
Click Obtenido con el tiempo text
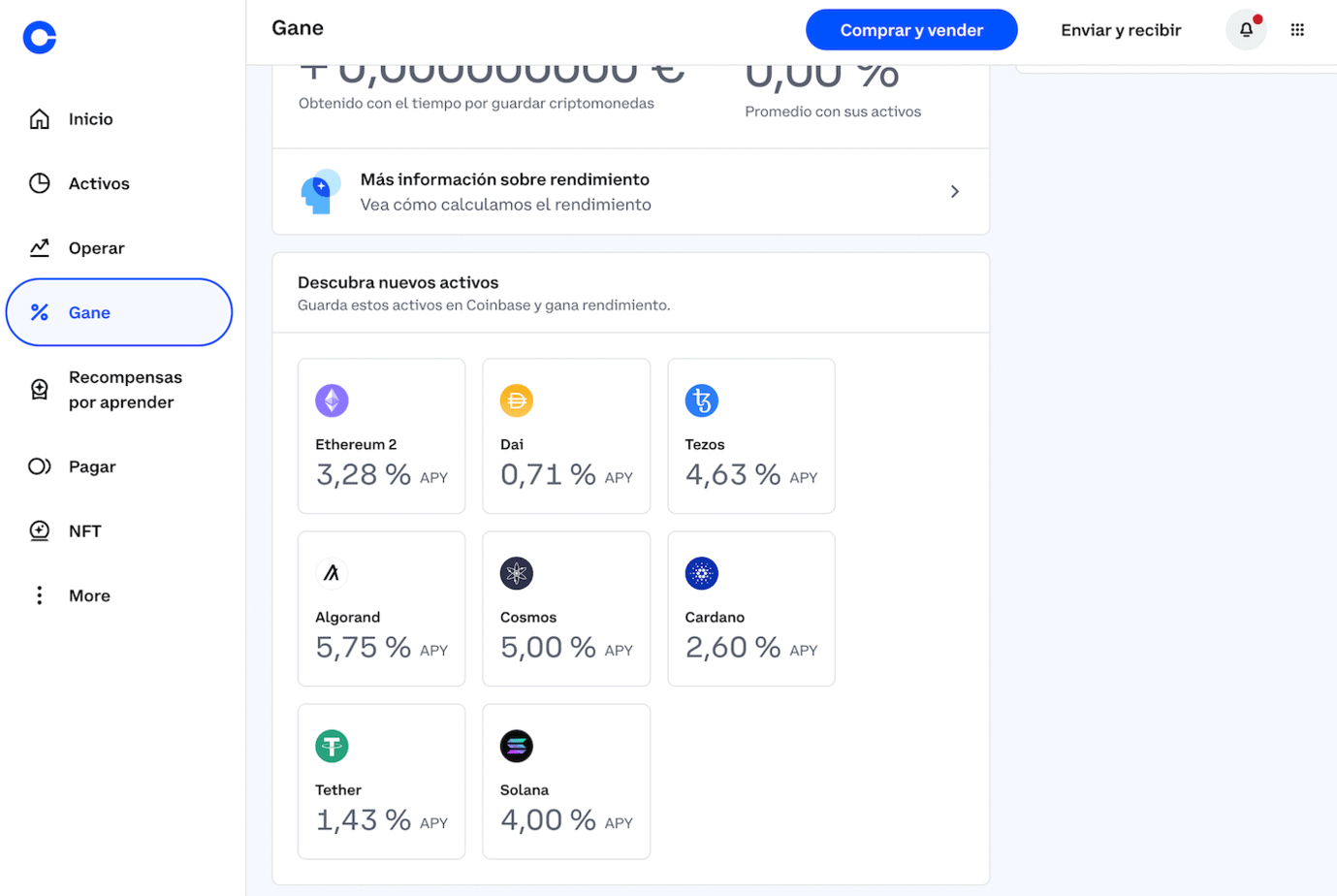pos(476,103)
